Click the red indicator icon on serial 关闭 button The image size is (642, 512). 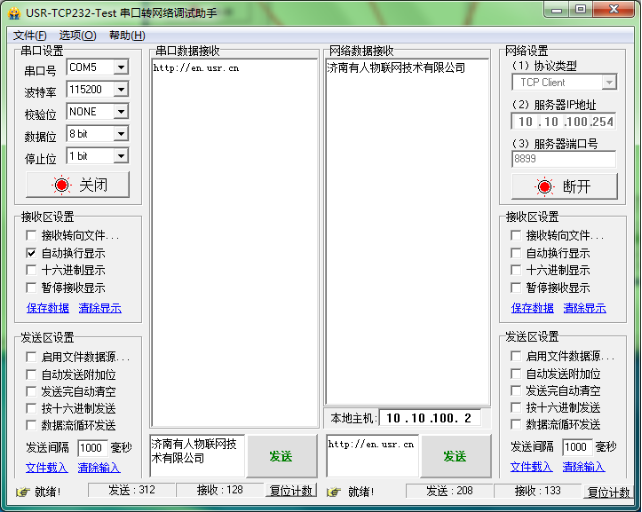click(62, 185)
